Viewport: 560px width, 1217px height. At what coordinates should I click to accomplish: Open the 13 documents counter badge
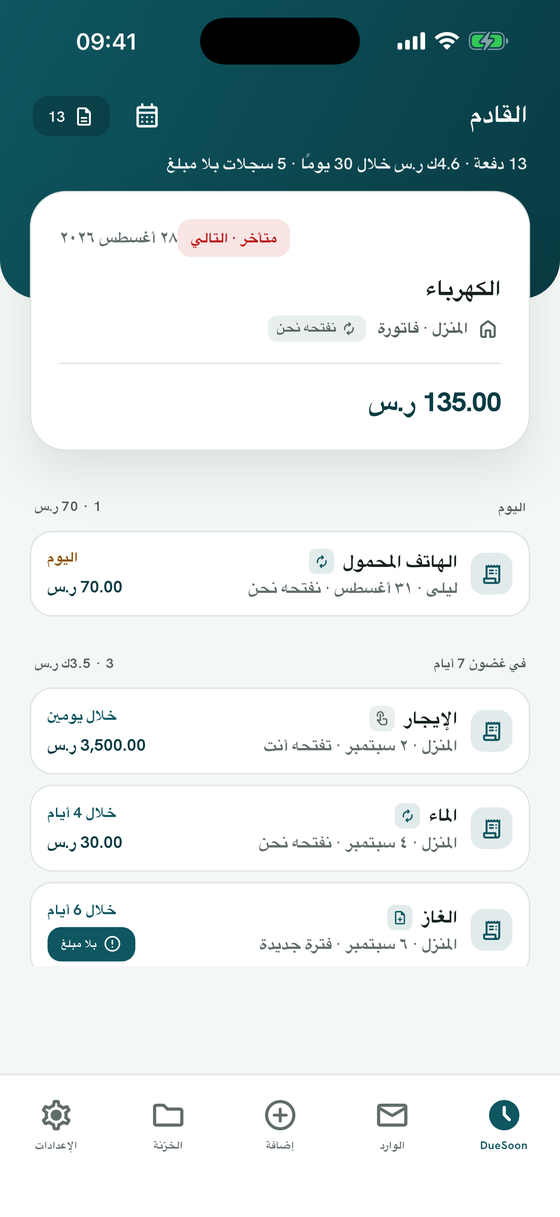point(71,116)
